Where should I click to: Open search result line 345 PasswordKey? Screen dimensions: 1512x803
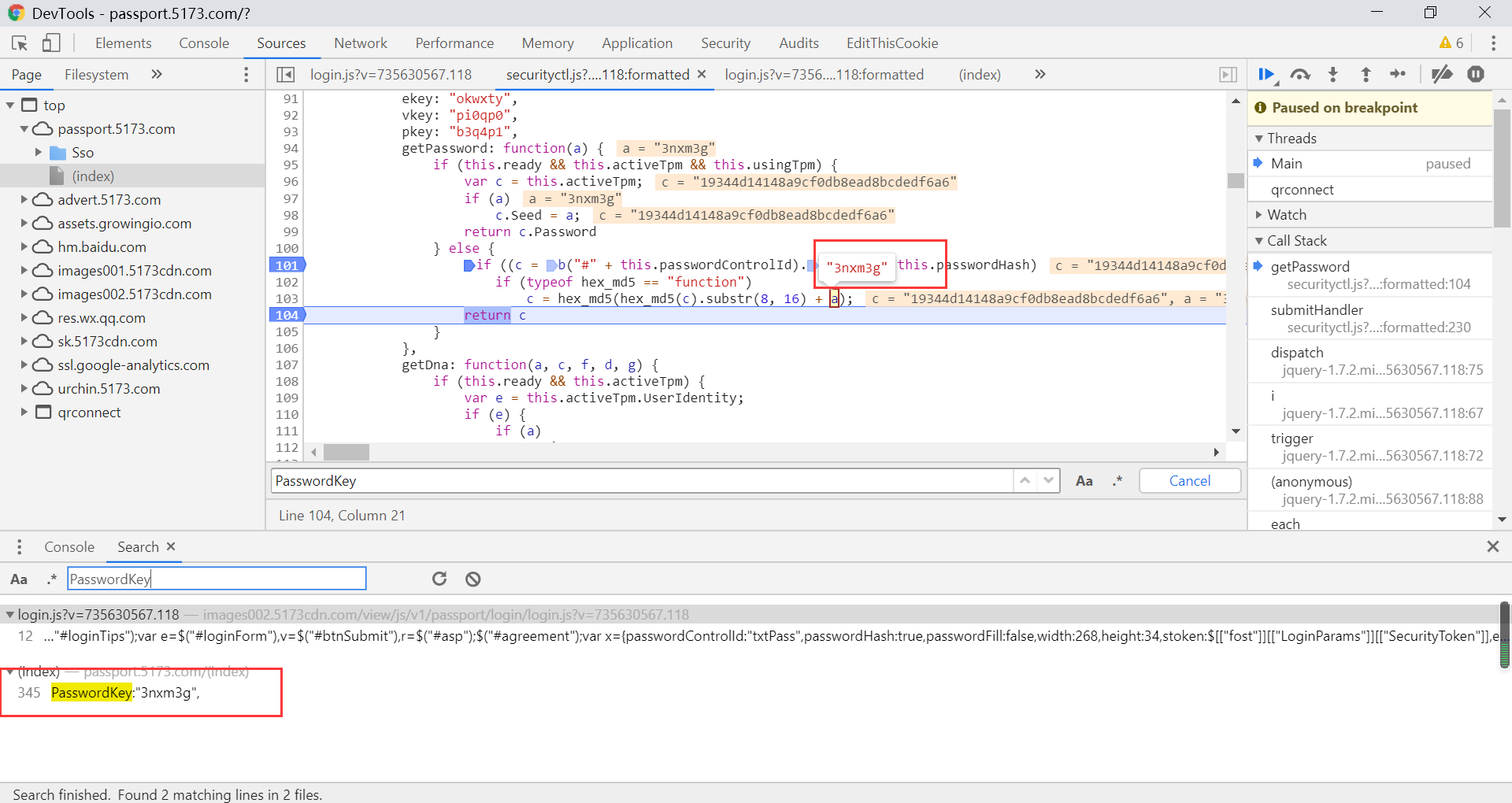(125, 692)
